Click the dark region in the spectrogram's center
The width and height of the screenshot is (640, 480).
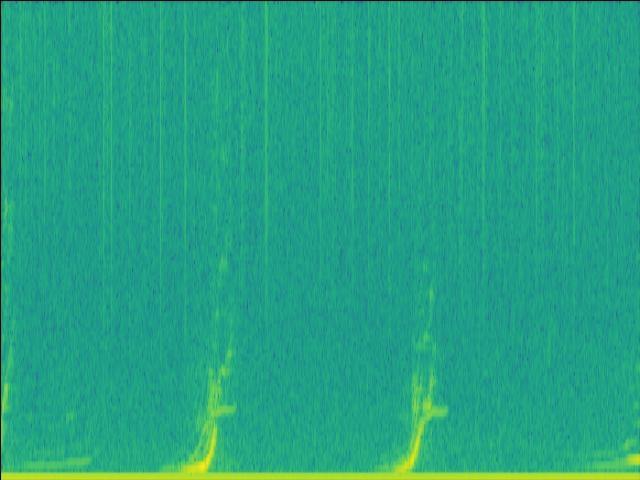pos(320,240)
